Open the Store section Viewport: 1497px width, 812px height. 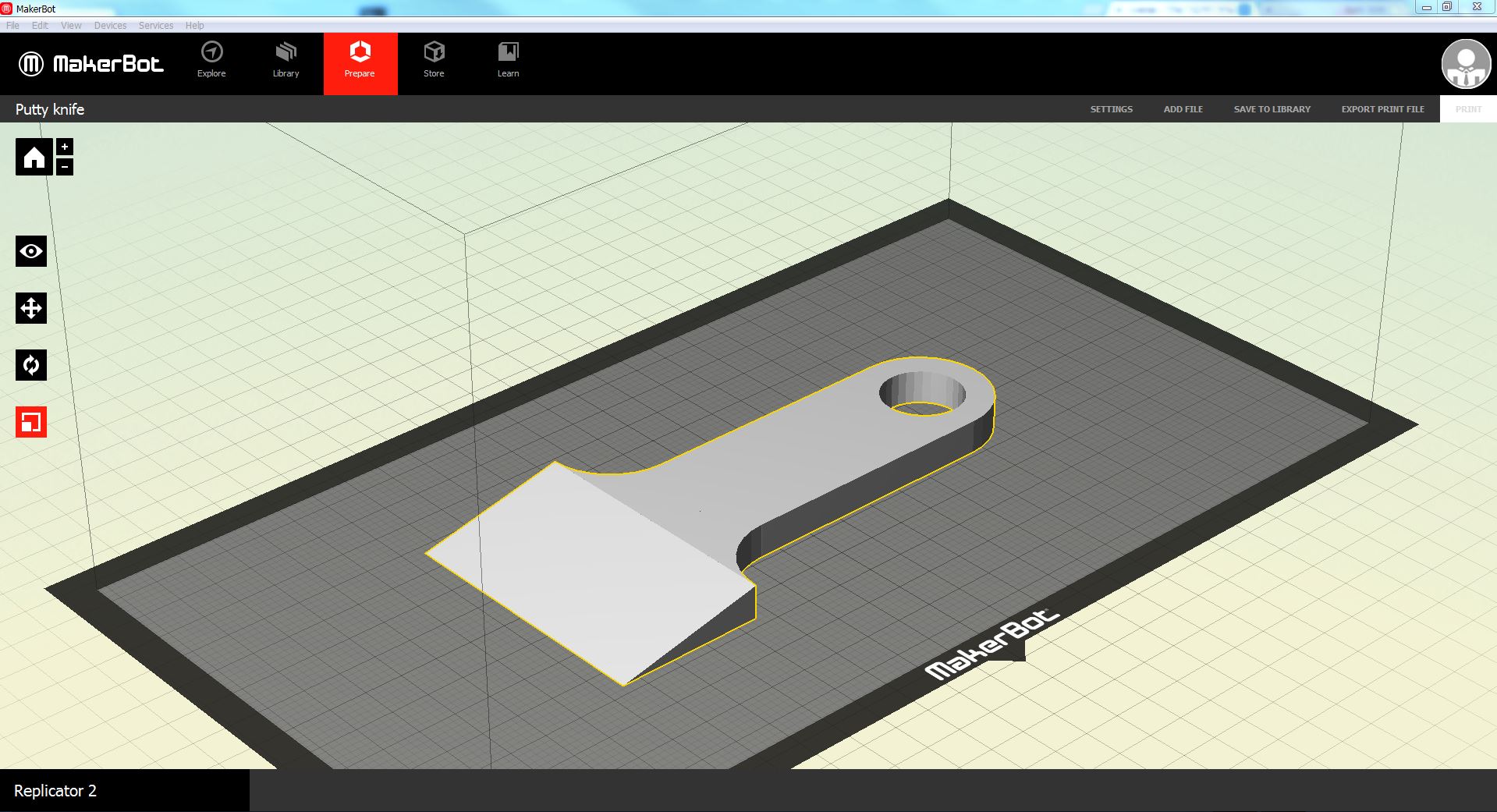[x=434, y=61]
